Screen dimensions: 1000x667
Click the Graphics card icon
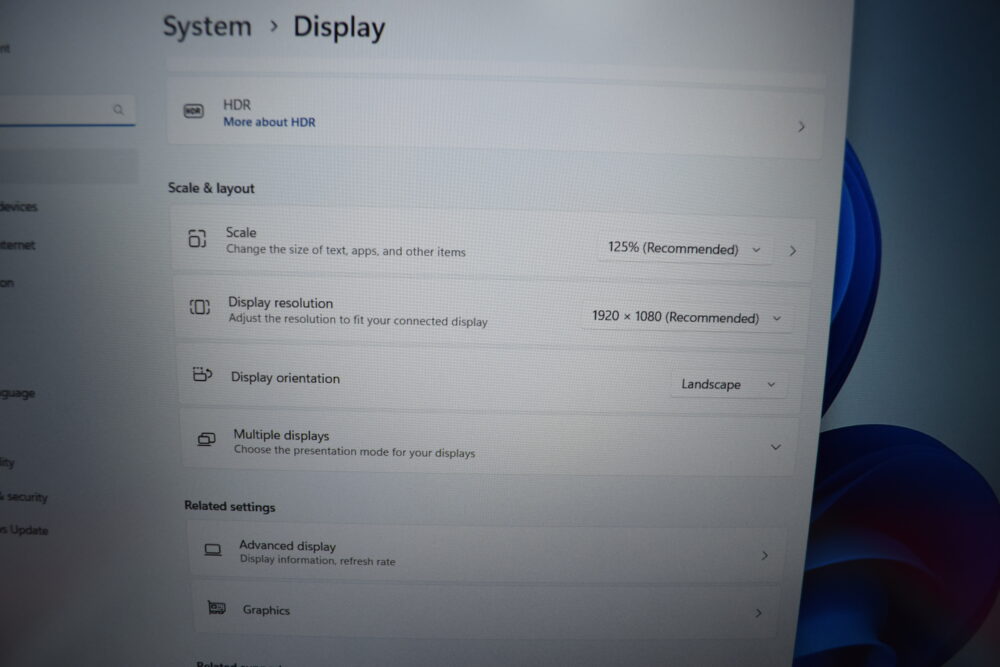[x=217, y=608]
